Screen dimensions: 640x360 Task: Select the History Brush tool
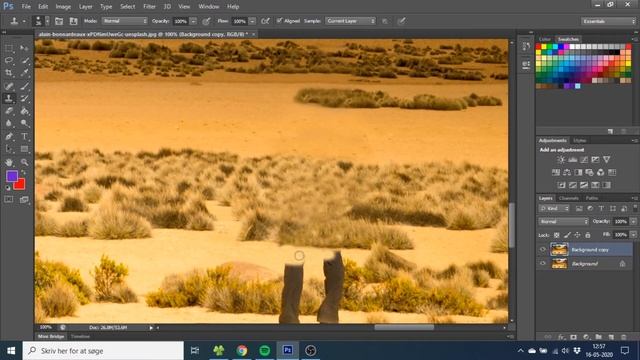(x=24, y=98)
